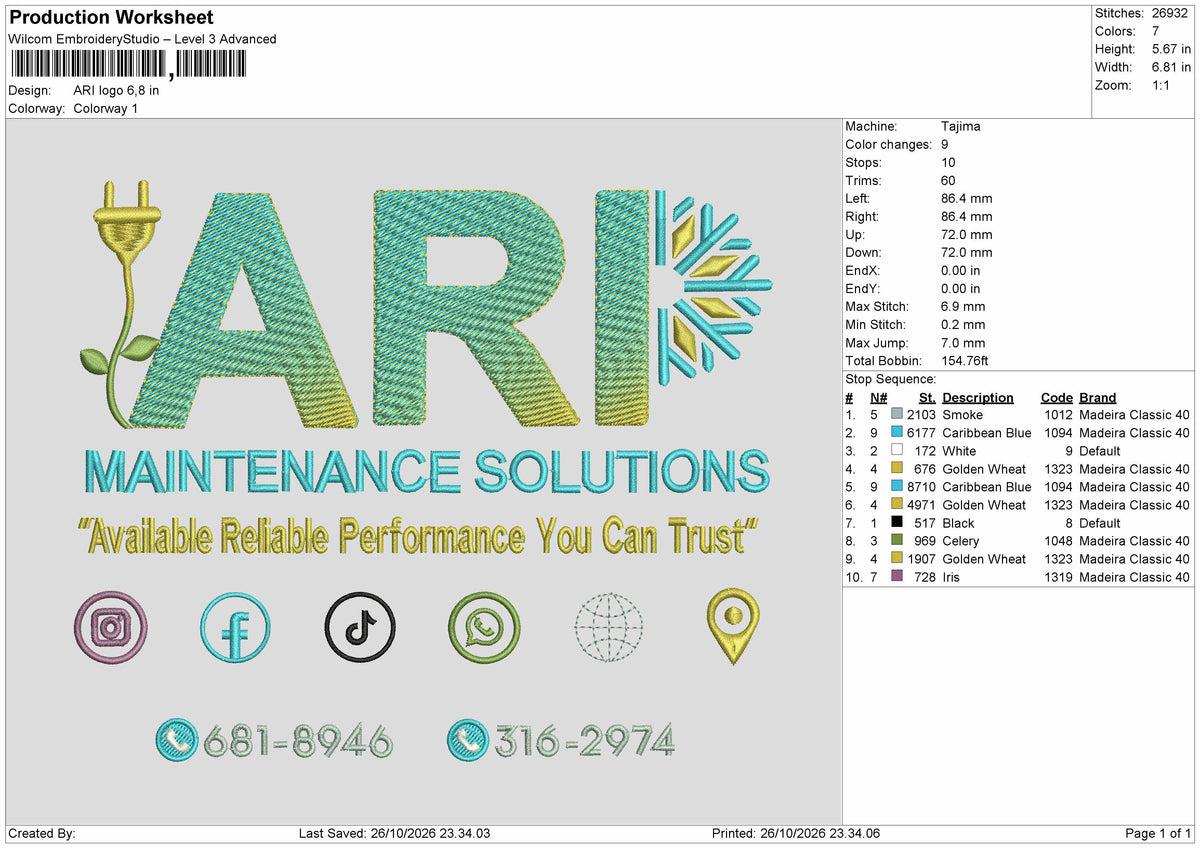The height and width of the screenshot is (848, 1200).
Task: Click 'Default' brand in the White row
Action: [1100, 451]
